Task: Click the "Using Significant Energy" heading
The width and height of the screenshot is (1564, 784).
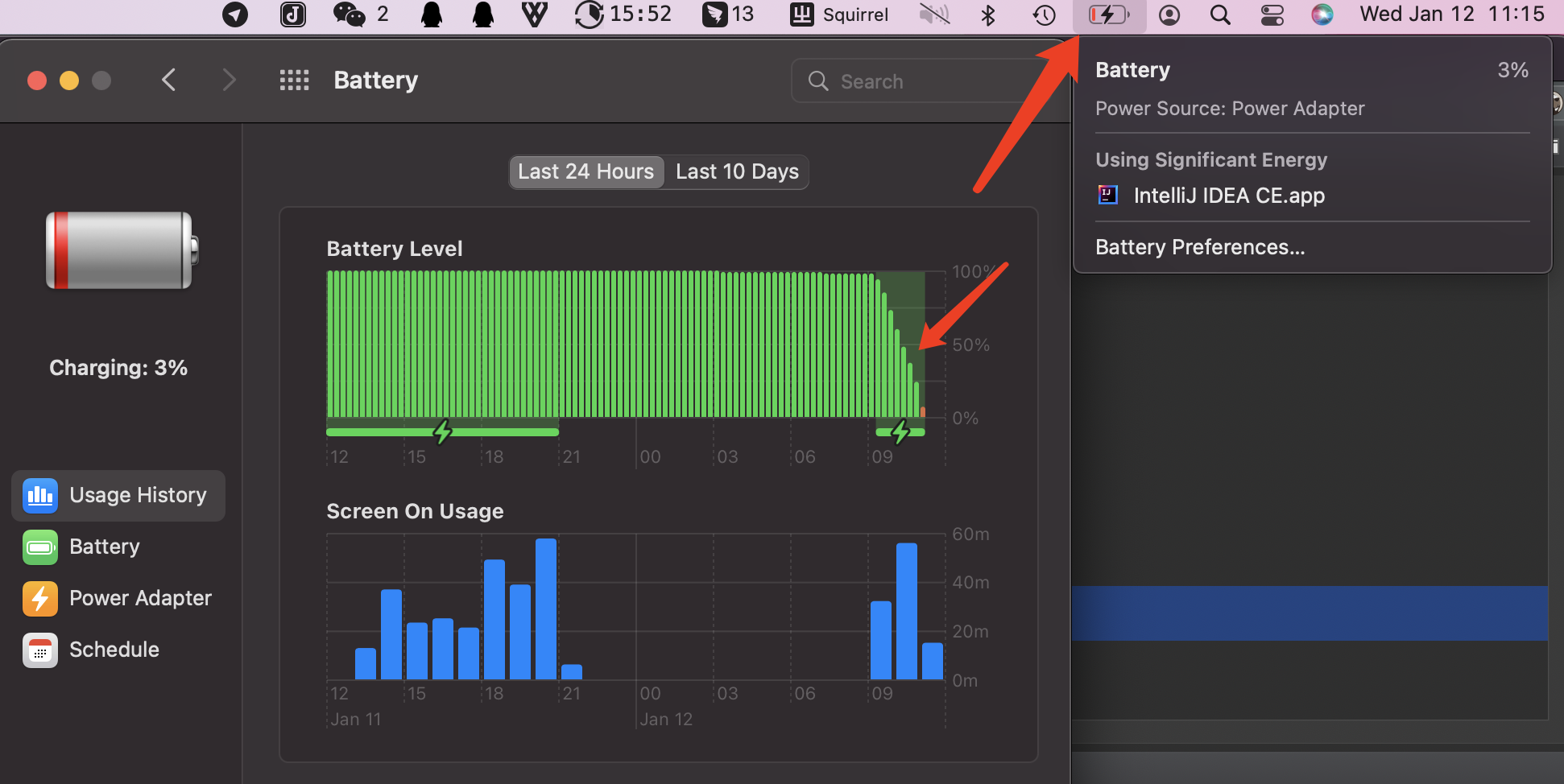Action: pyautogui.click(x=1211, y=160)
